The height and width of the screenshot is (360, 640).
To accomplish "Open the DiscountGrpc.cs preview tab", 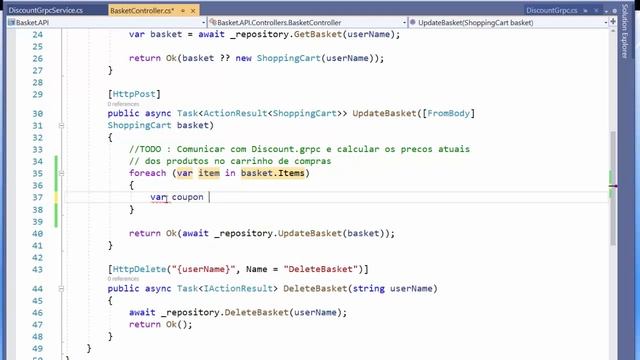I will pyautogui.click(x=551, y=11).
